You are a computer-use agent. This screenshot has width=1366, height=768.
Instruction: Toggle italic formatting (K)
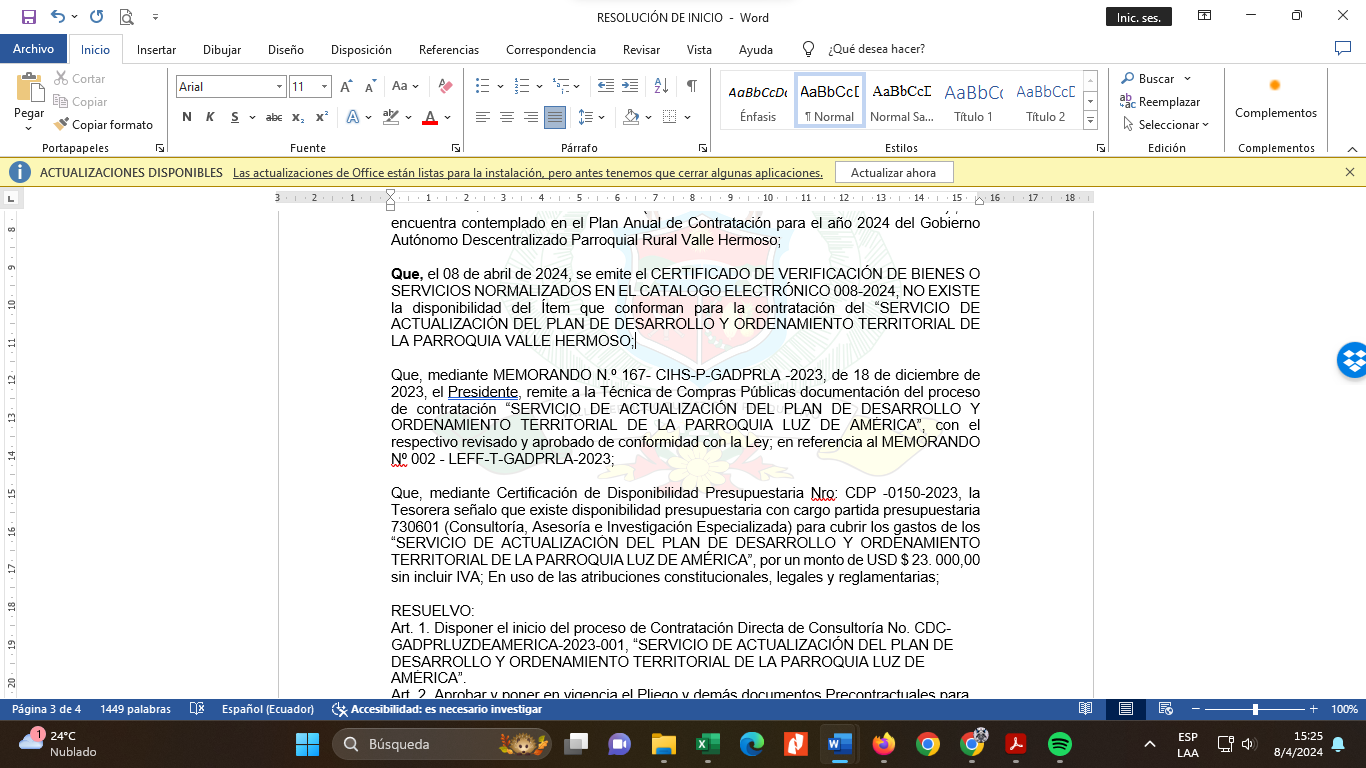[210, 117]
